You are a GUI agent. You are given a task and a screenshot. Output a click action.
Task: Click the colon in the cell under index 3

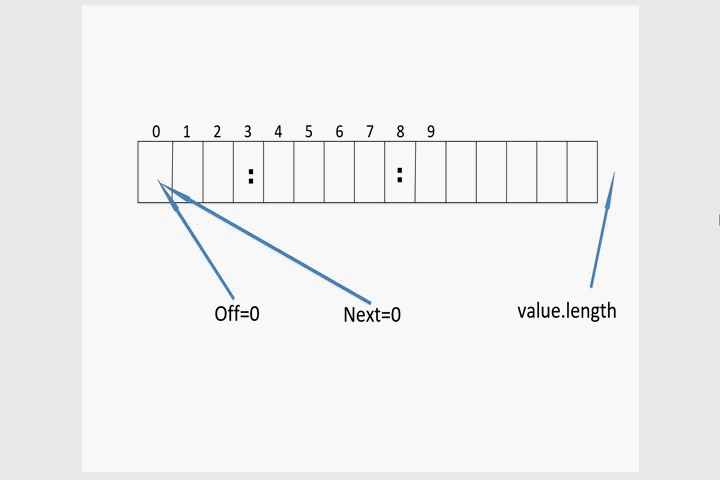click(251, 176)
